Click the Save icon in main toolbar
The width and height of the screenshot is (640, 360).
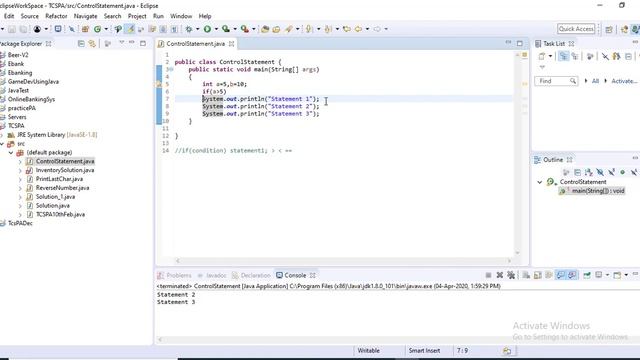pyautogui.click(x=12, y=29)
